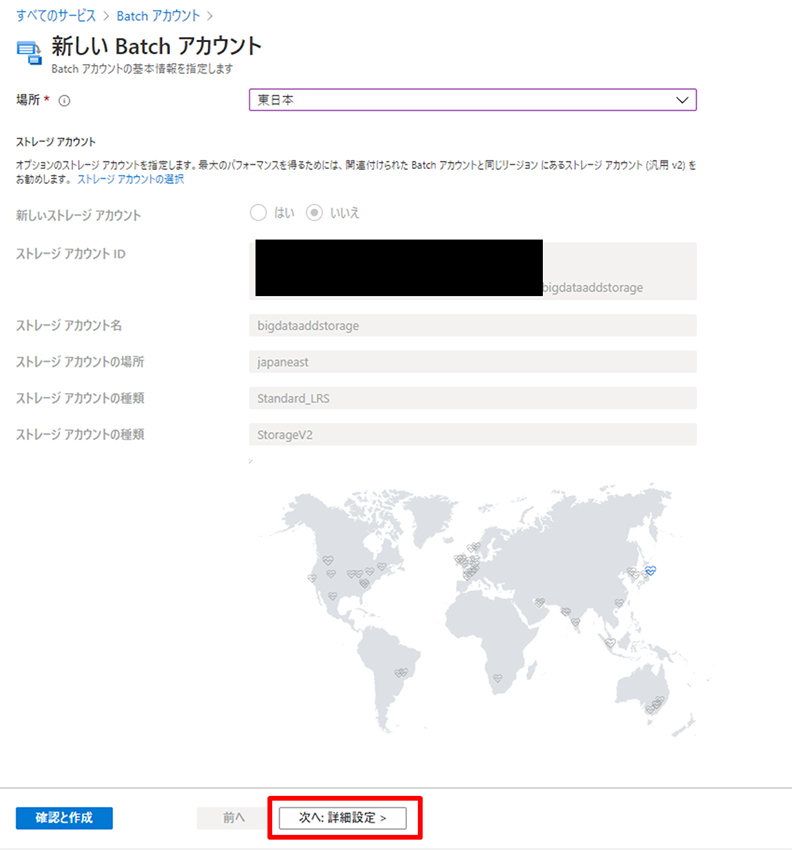Select the いいえ radio button
This screenshot has height=850, width=792.
pos(314,213)
